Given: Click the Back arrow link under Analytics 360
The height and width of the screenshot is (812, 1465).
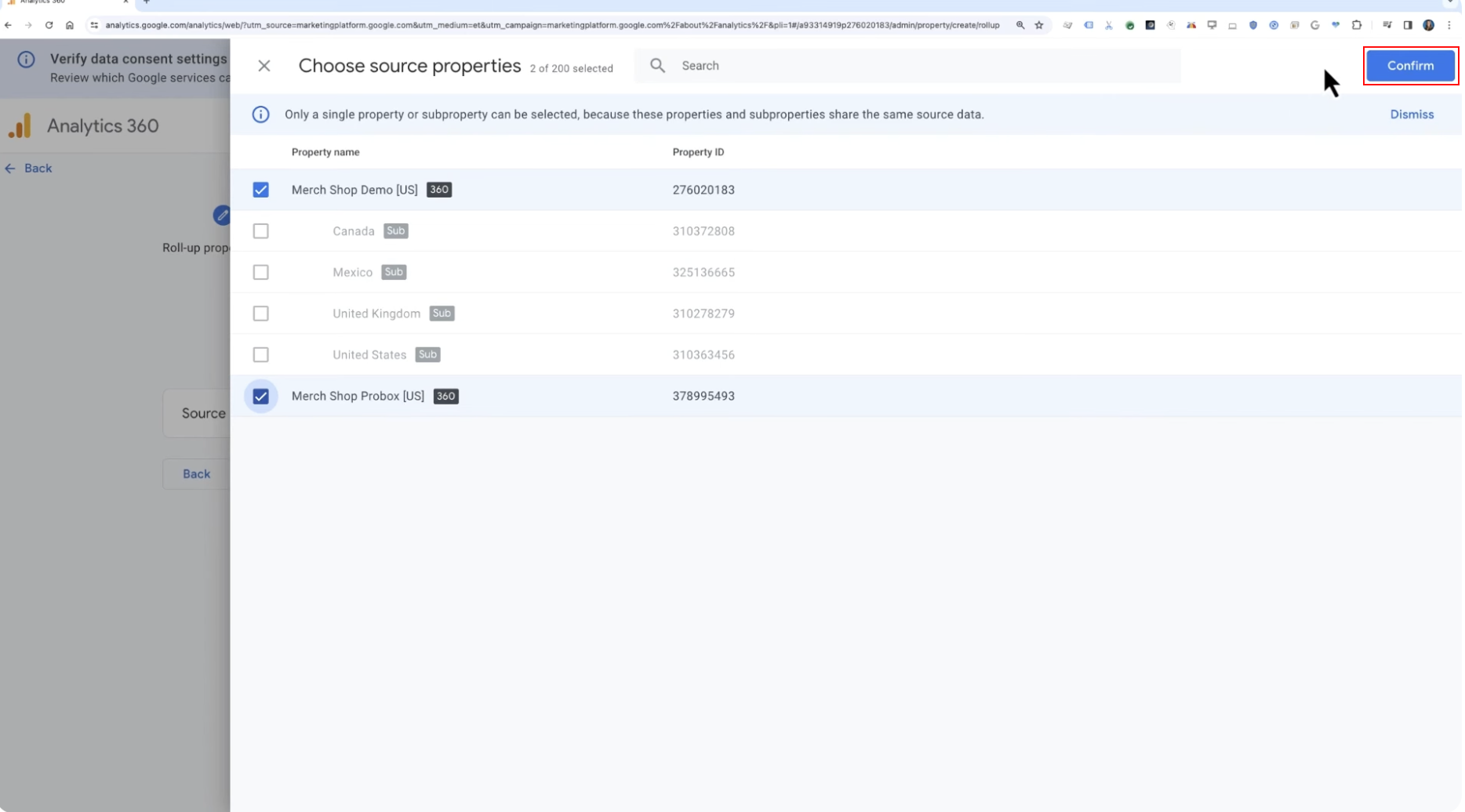Looking at the screenshot, I should pos(28,169).
